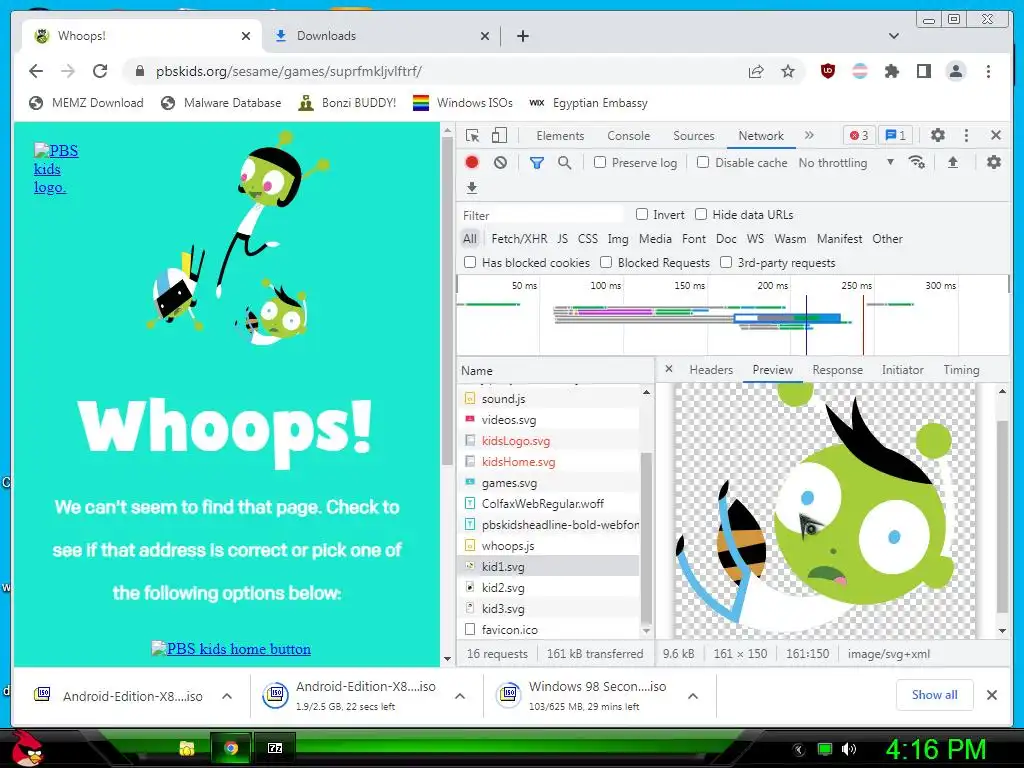Image resolution: width=1024 pixels, height=768 pixels.
Task: Toggle the network filter funnel icon
Action: (x=537, y=163)
